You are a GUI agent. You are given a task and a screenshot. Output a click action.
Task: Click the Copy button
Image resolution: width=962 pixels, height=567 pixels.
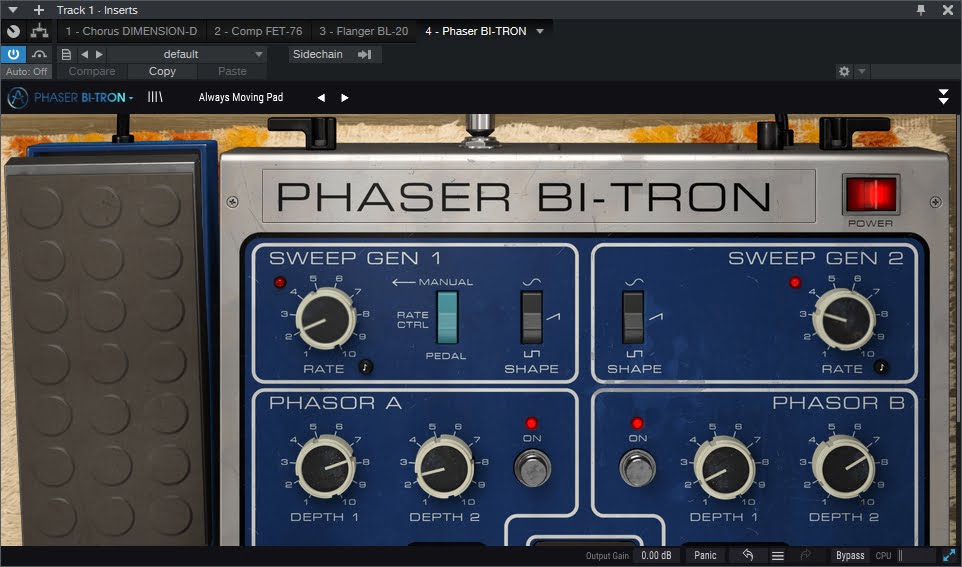162,71
